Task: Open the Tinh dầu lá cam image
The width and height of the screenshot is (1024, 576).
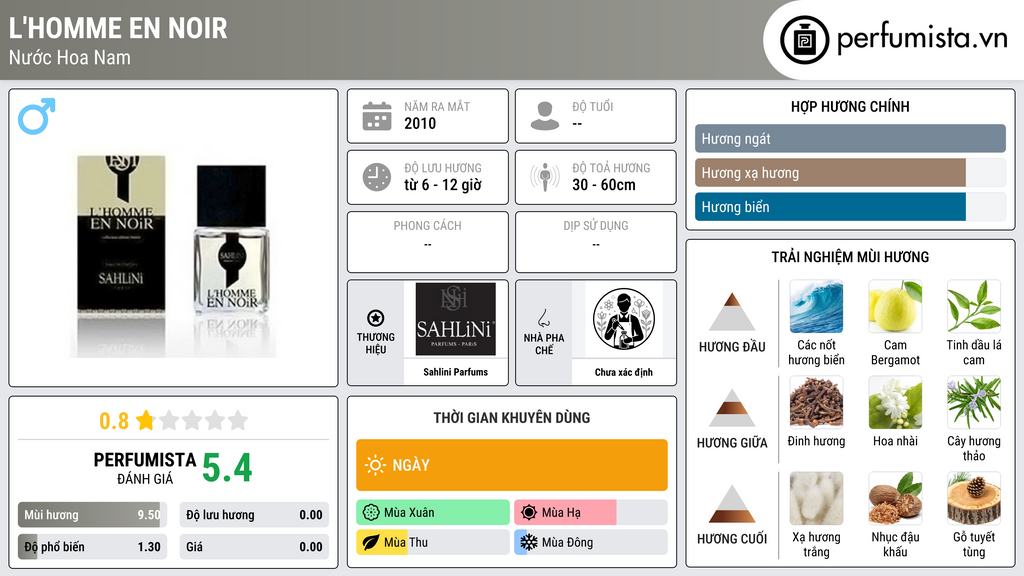Action: 974,306
